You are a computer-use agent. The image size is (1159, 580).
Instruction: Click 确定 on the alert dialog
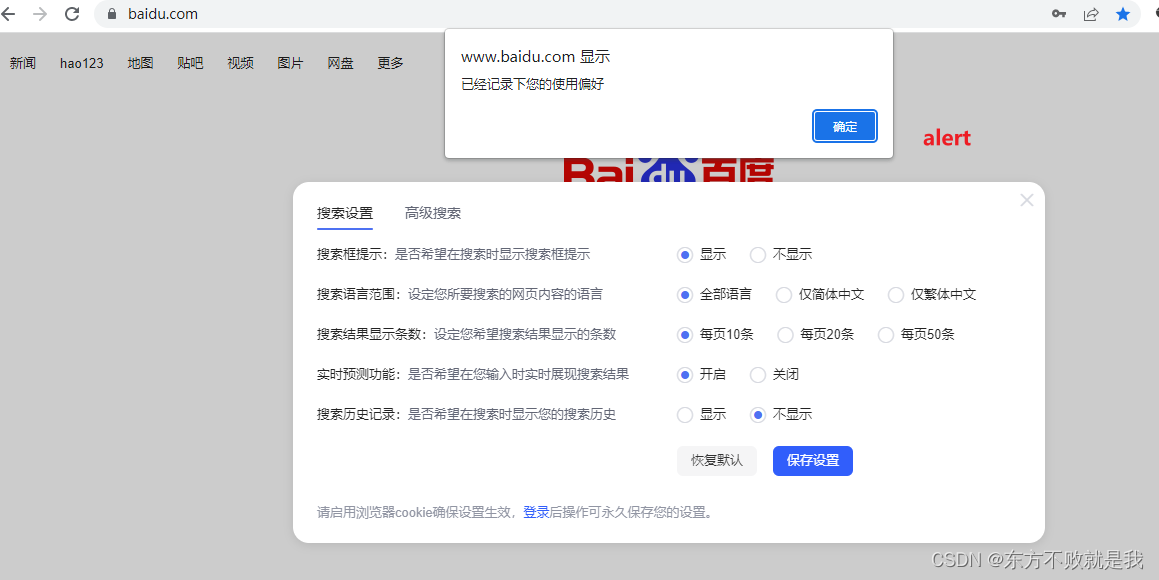coord(844,126)
